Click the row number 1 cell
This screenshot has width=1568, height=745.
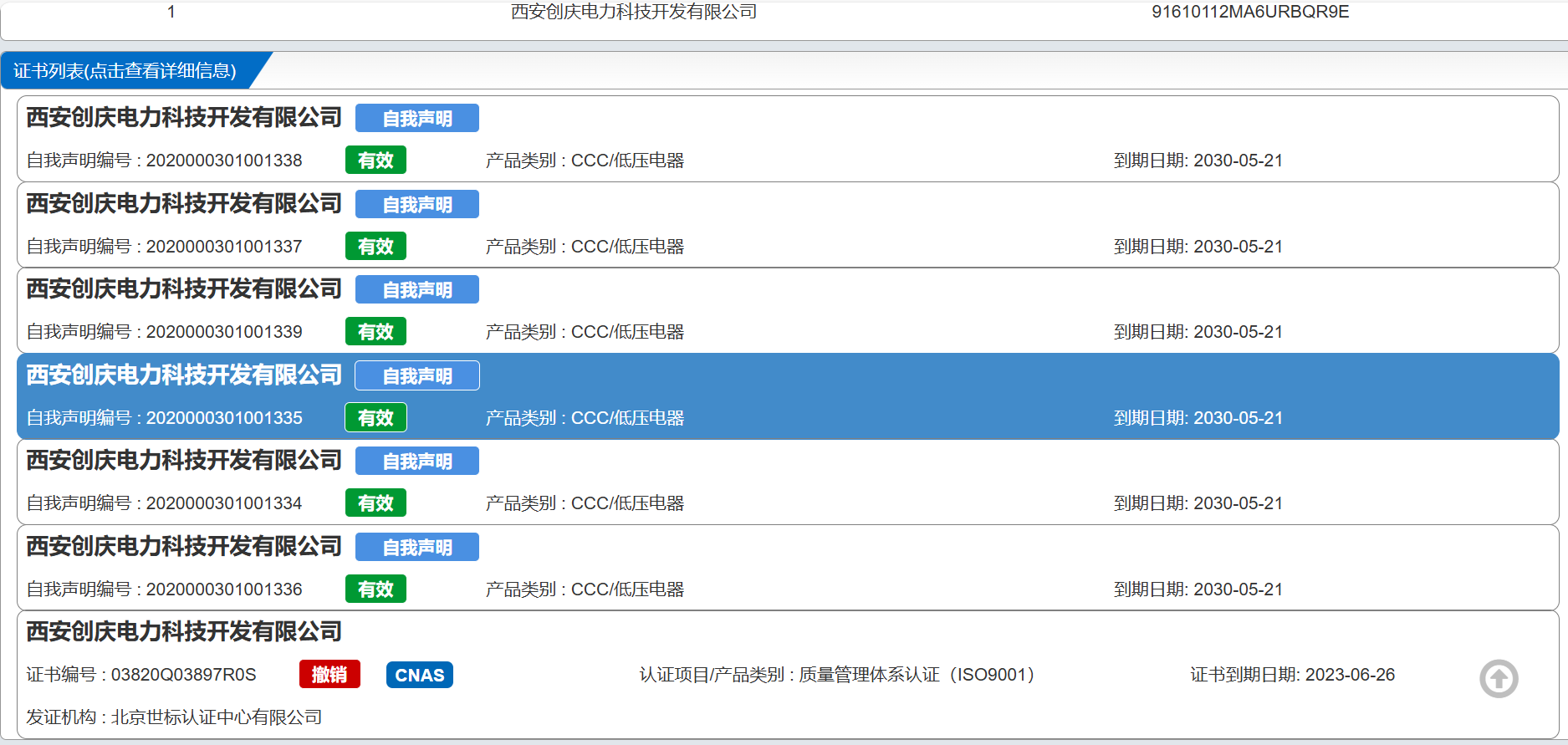171,12
